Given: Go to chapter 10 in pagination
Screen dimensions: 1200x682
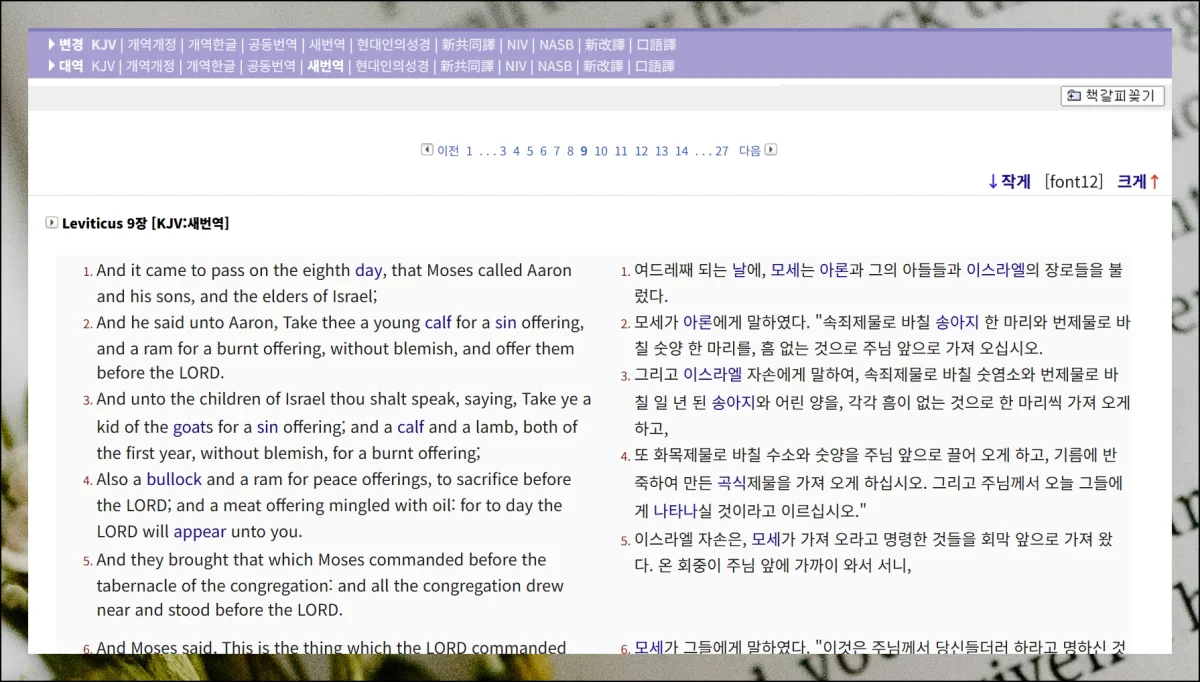Looking at the screenshot, I should [x=600, y=151].
